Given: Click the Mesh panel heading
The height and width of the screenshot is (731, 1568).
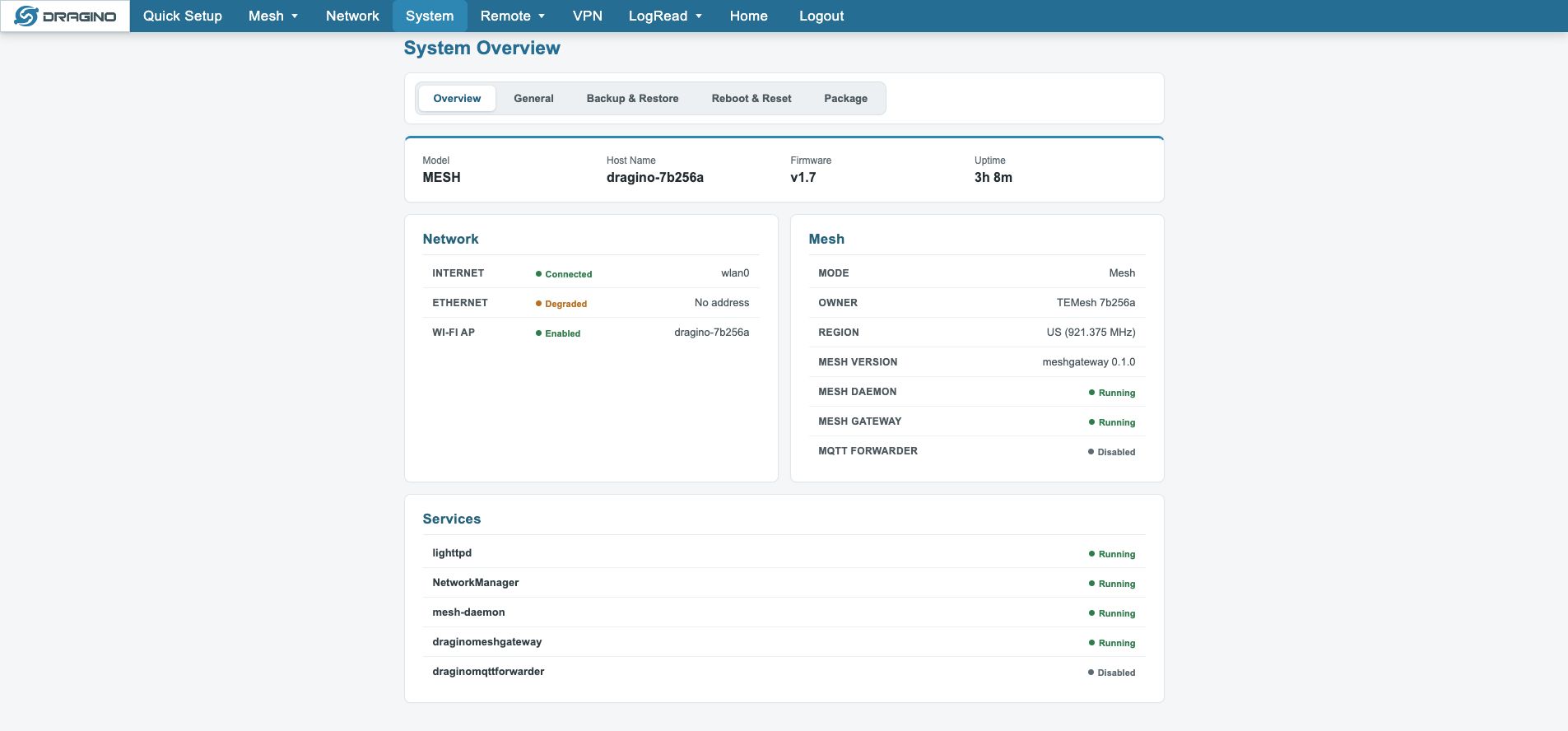Looking at the screenshot, I should (x=826, y=239).
